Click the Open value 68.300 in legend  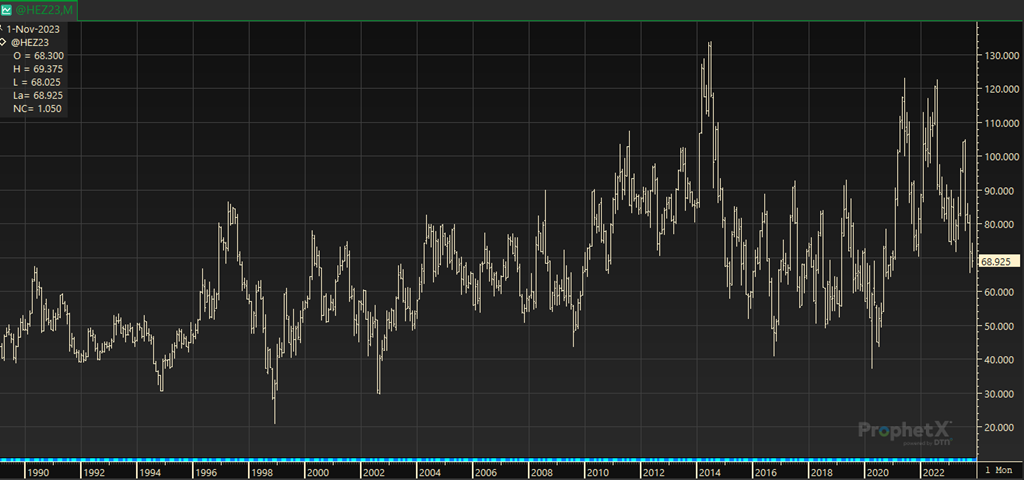pyautogui.click(x=50, y=56)
